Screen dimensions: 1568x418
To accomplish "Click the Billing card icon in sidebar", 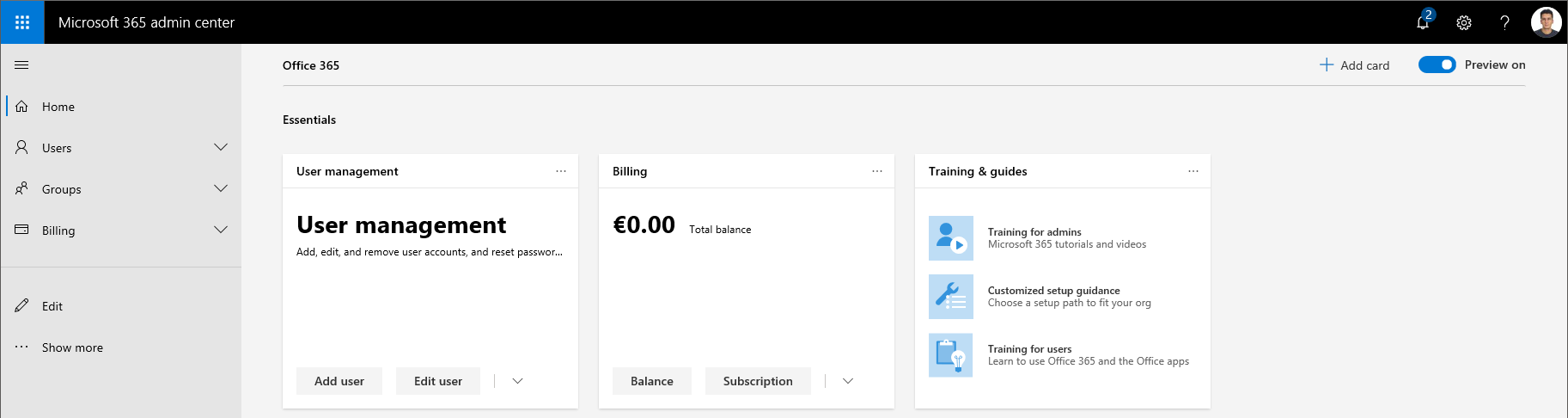I will (22, 230).
